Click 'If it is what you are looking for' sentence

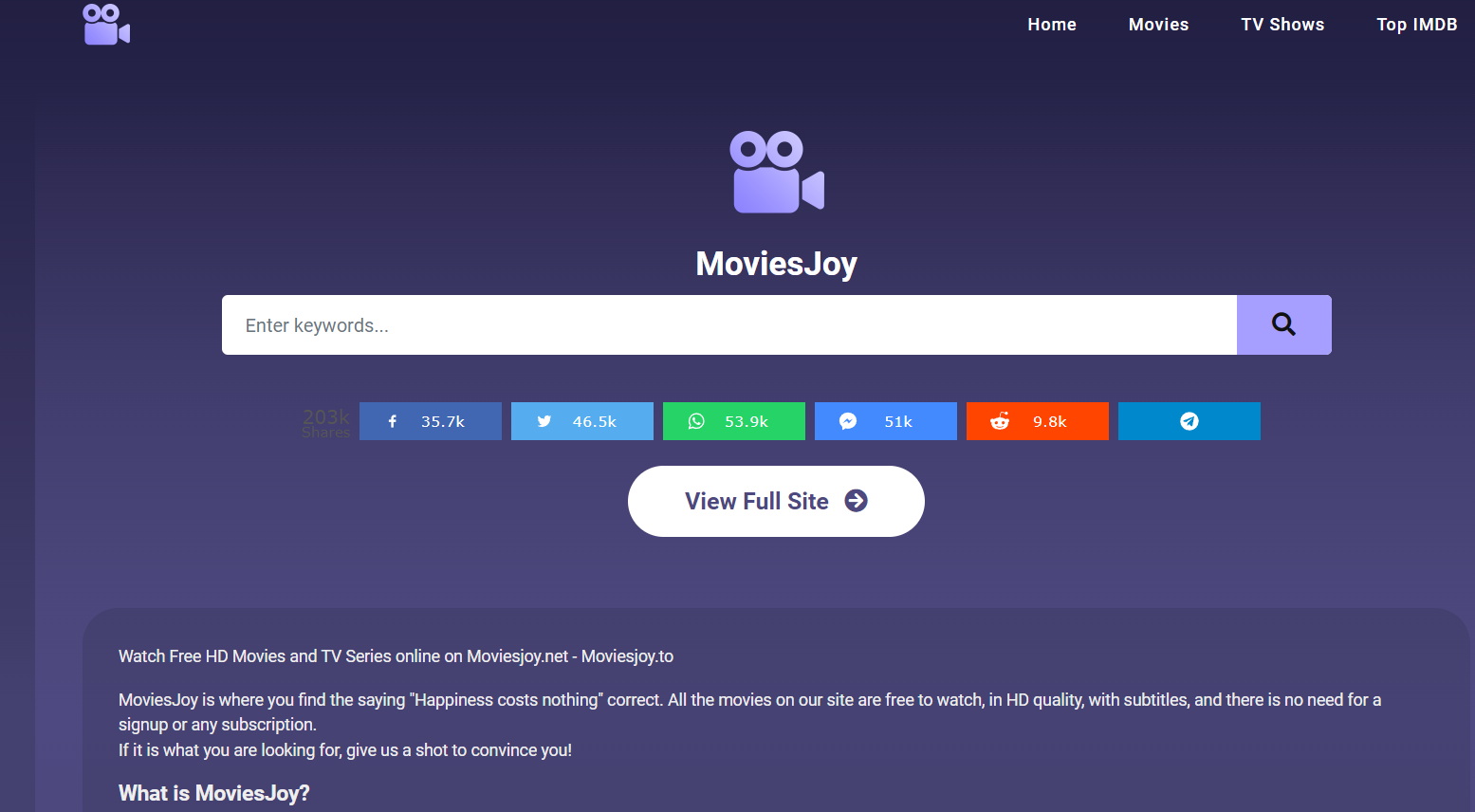point(345,750)
